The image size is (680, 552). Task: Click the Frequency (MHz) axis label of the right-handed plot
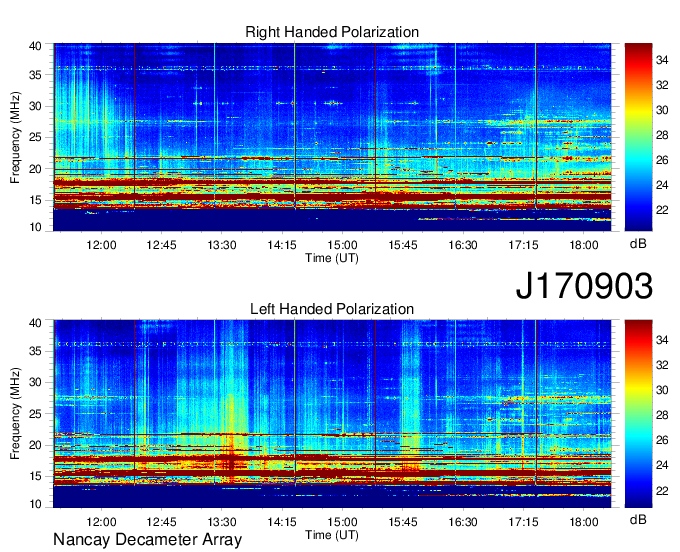pyautogui.click(x=15, y=137)
